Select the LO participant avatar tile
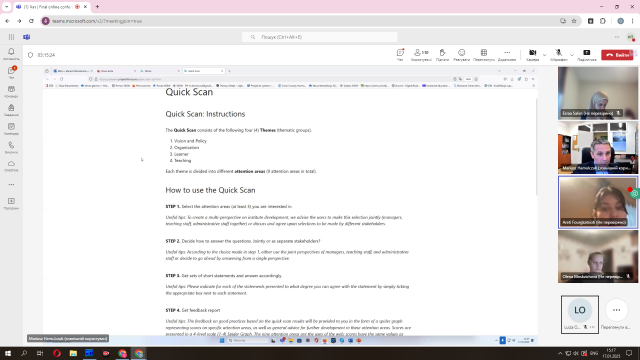 [580, 314]
